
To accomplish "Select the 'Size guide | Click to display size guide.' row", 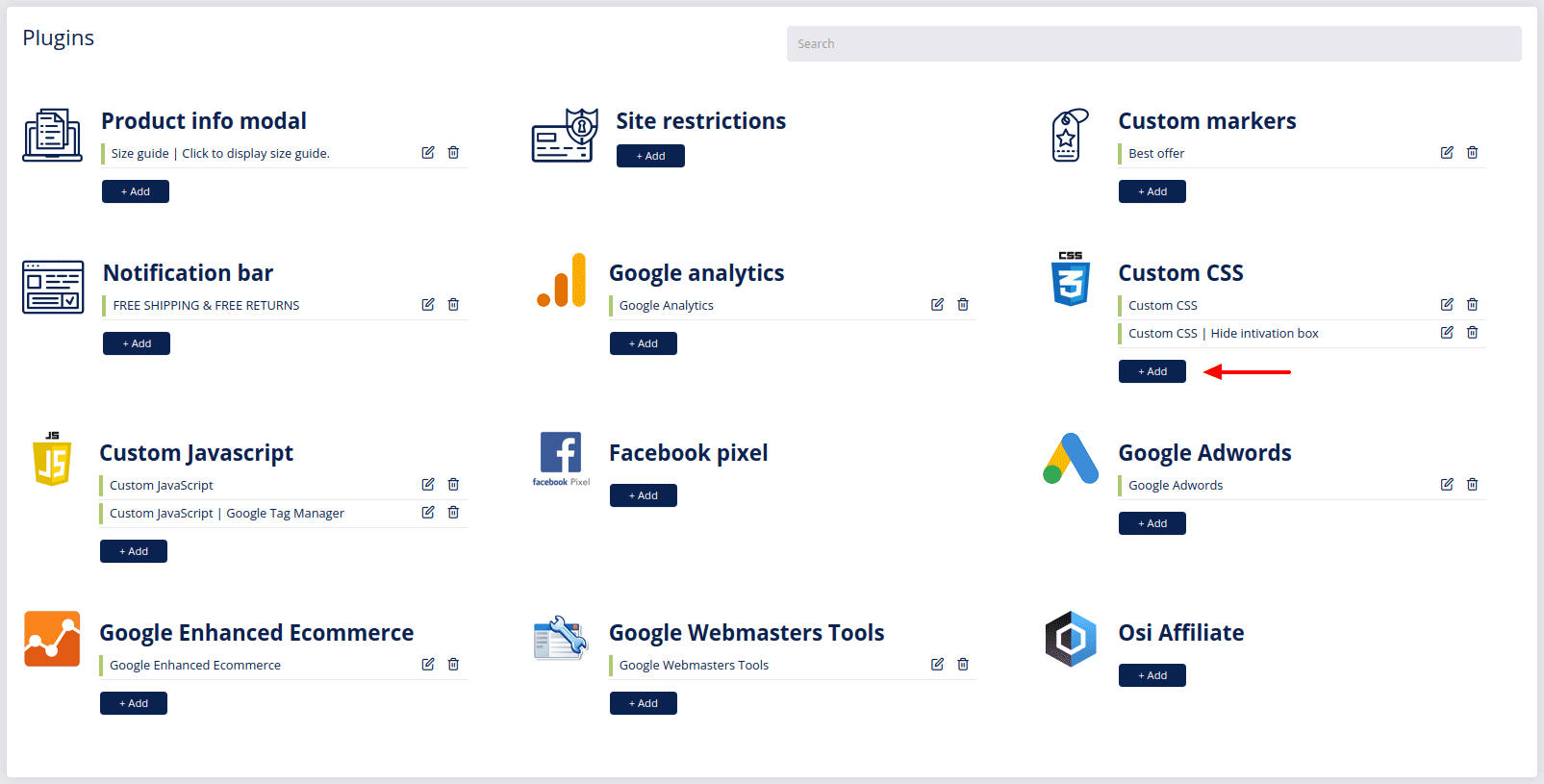I will tap(285, 153).
